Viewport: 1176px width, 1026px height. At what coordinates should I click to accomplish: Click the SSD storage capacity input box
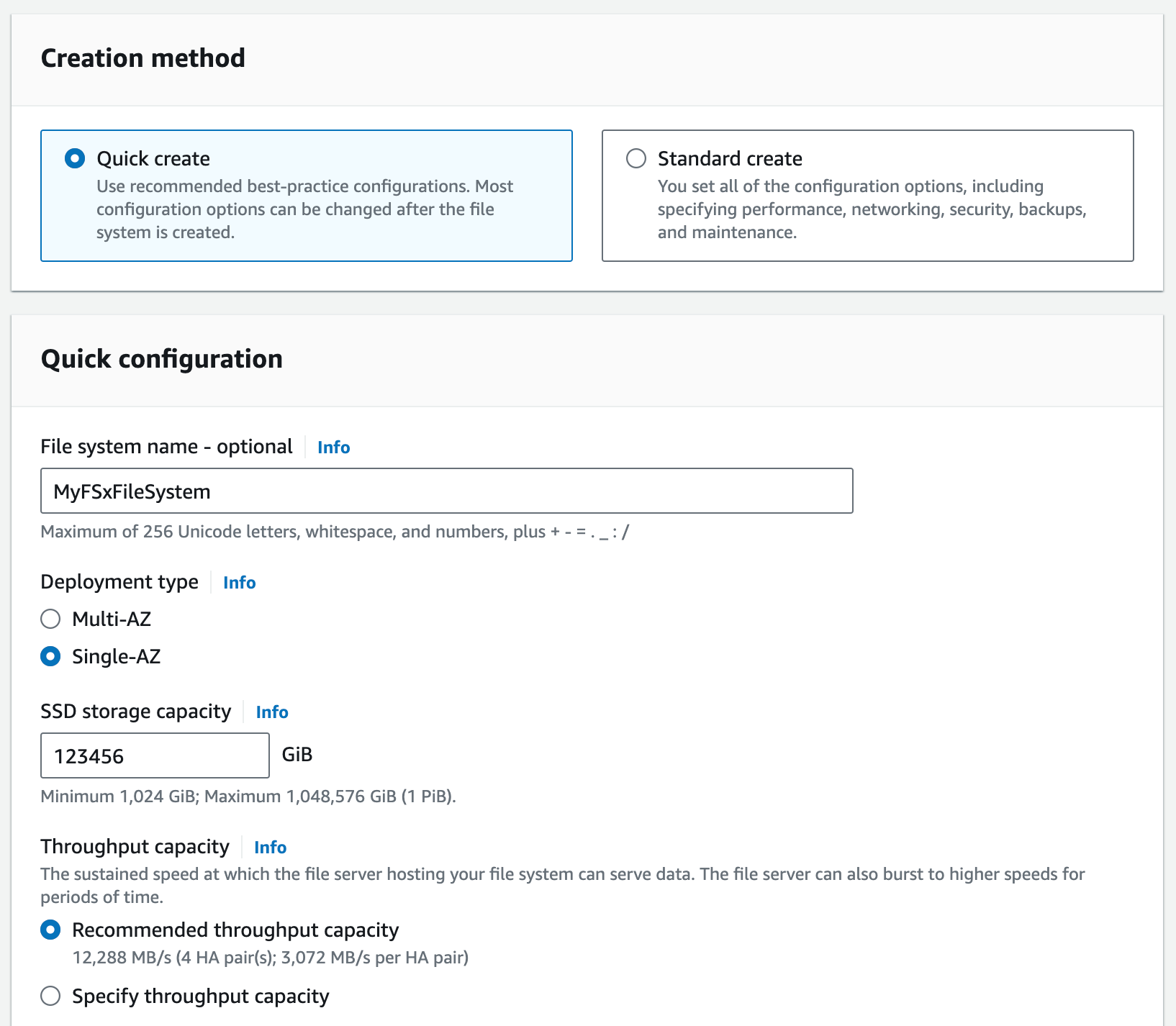point(155,755)
